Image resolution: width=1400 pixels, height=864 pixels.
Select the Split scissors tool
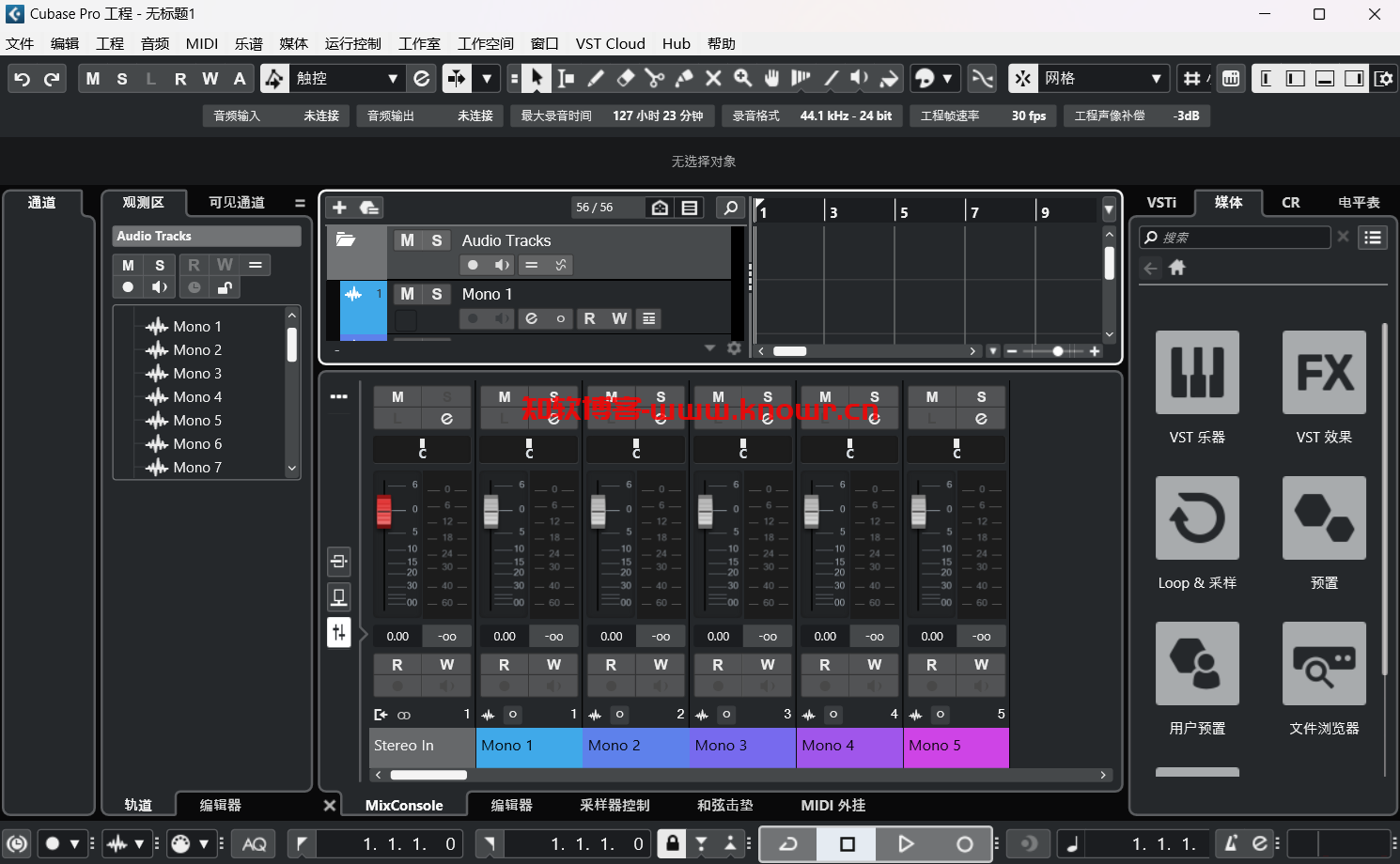click(x=655, y=79)
